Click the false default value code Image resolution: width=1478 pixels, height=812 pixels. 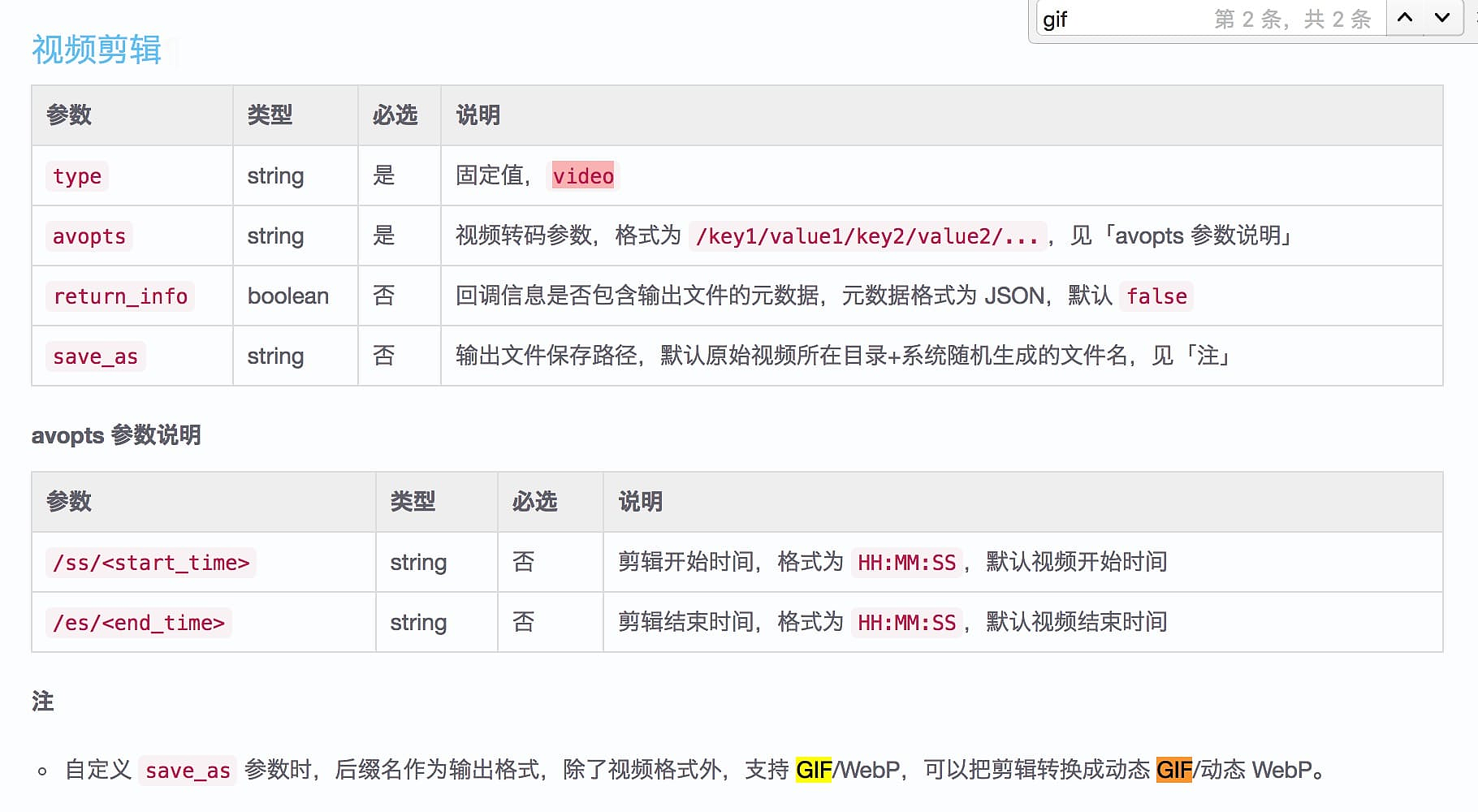pos(1156,296)
